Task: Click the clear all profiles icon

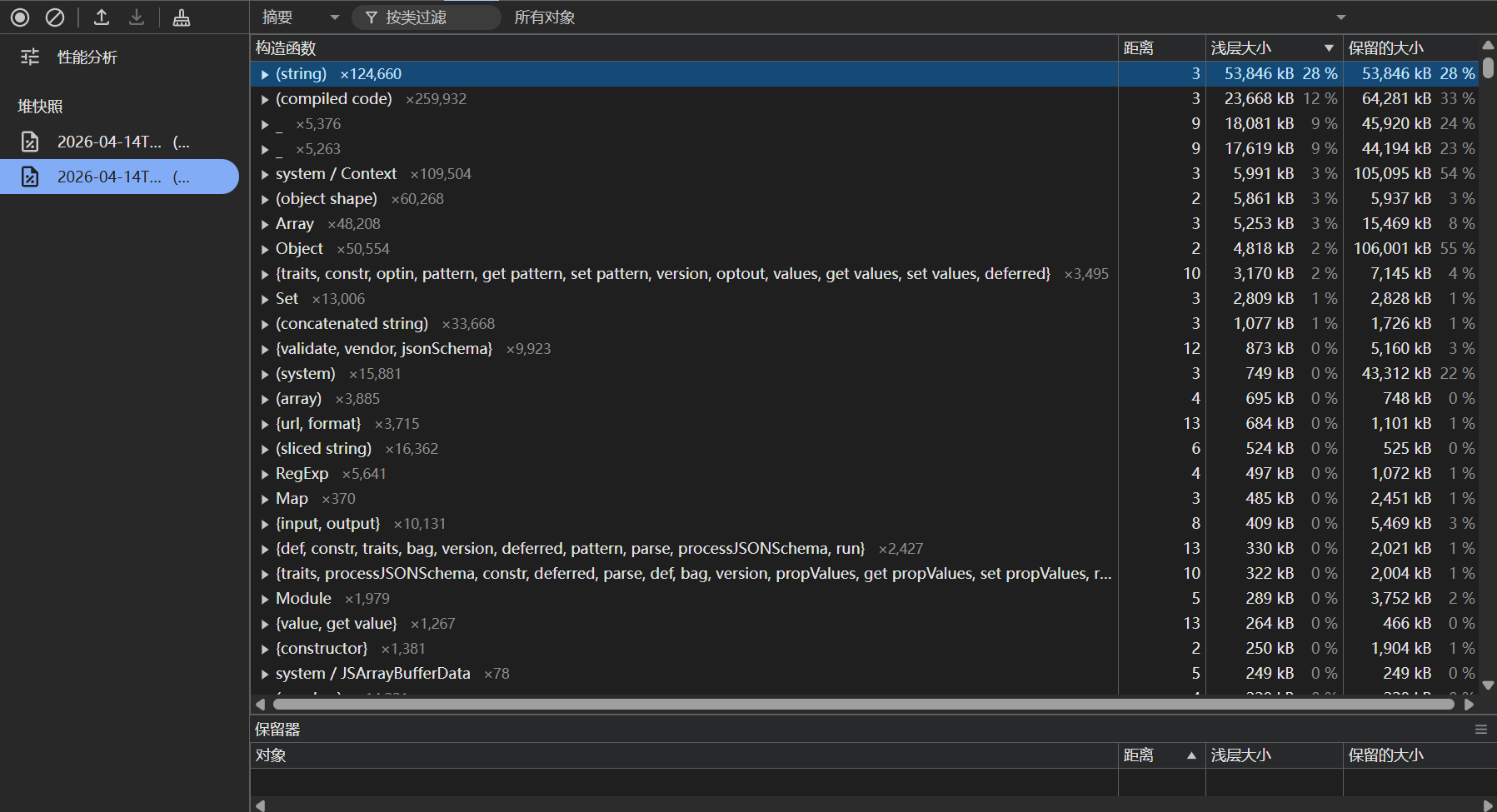Action: pos(55,17)
